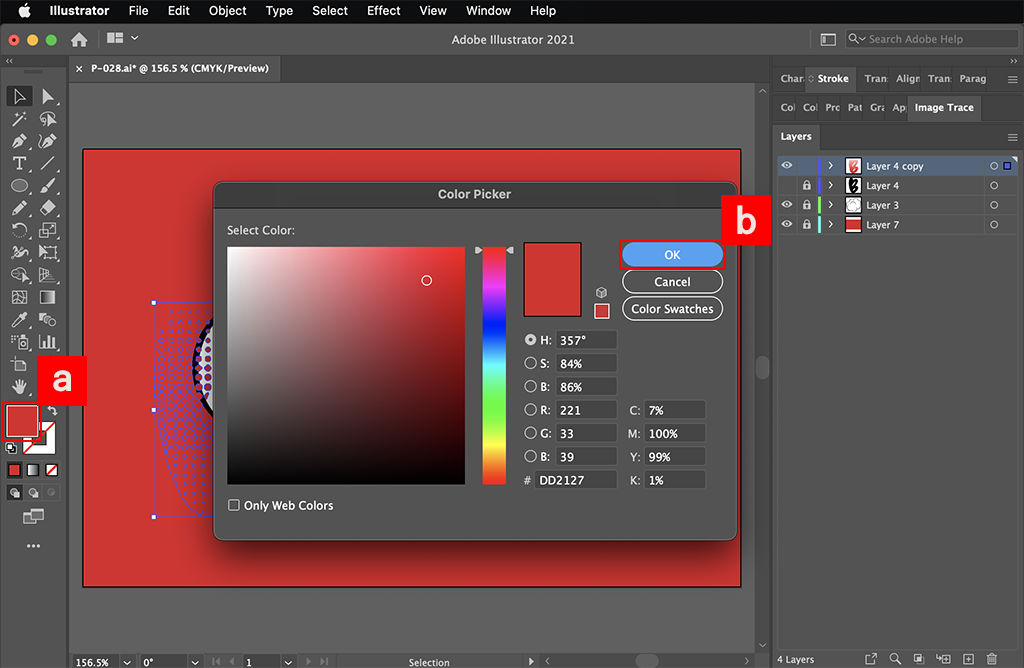Open the Type menu
The width and height of the screenshot is (1024, 668).
point(279,10)
